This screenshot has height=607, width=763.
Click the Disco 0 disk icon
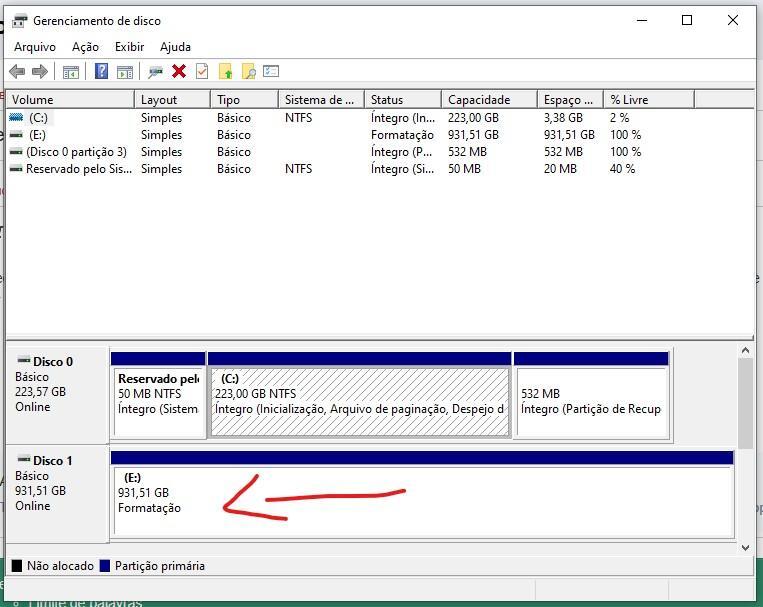[23, 360]
